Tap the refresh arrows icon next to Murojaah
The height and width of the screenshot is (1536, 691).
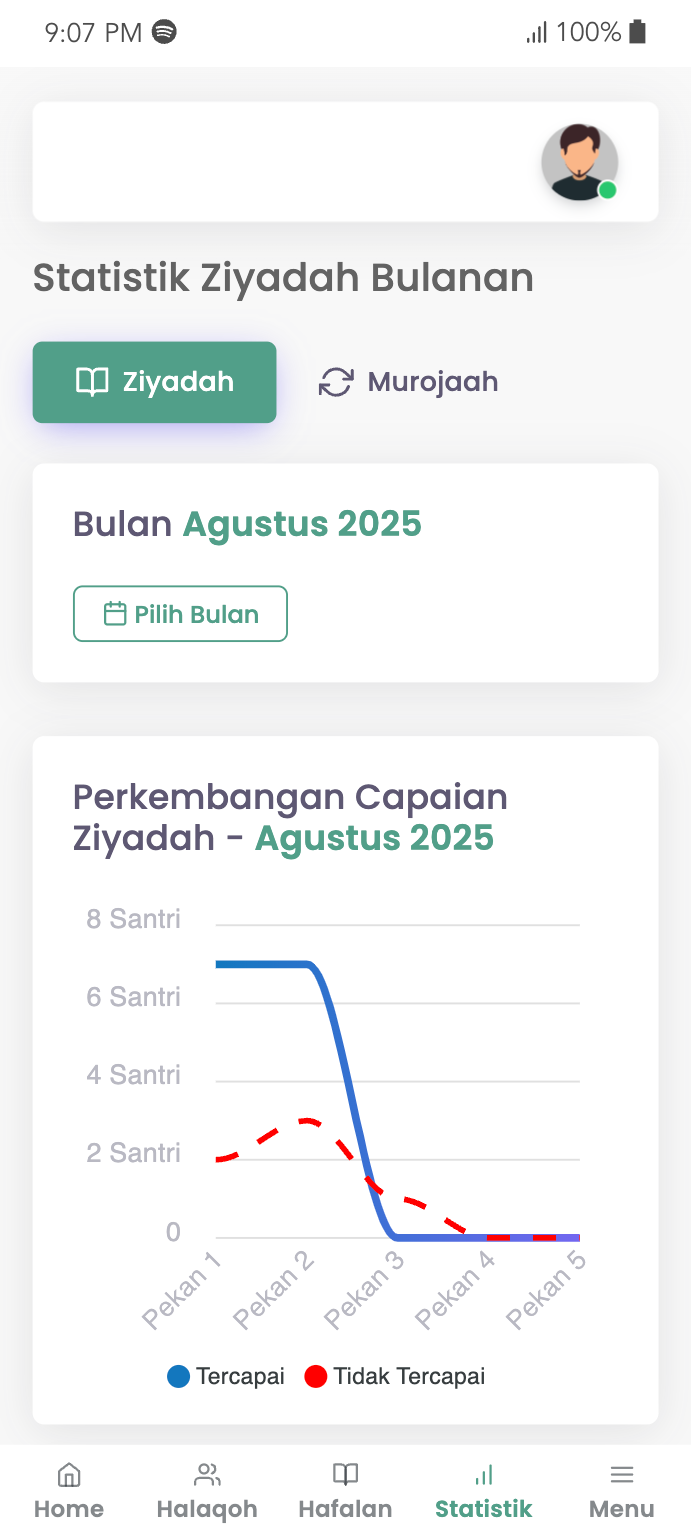pyautogui.click(x=335, y=381)
